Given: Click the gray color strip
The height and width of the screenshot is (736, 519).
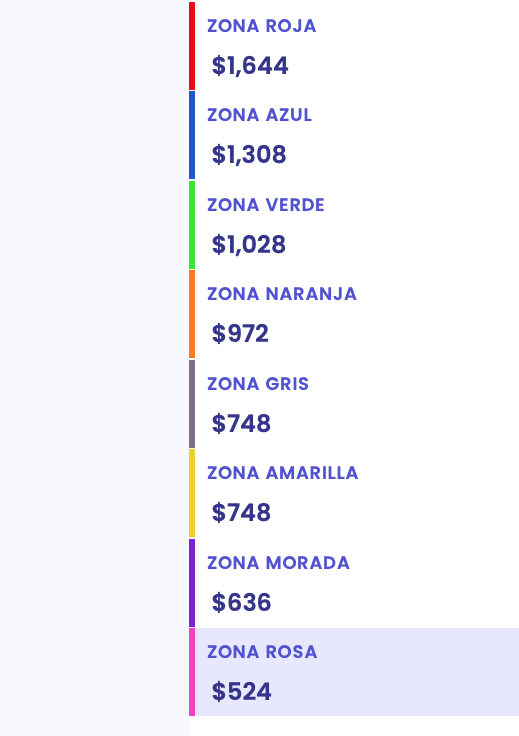Looking at the screenshot, I should (x=192, y=404).
